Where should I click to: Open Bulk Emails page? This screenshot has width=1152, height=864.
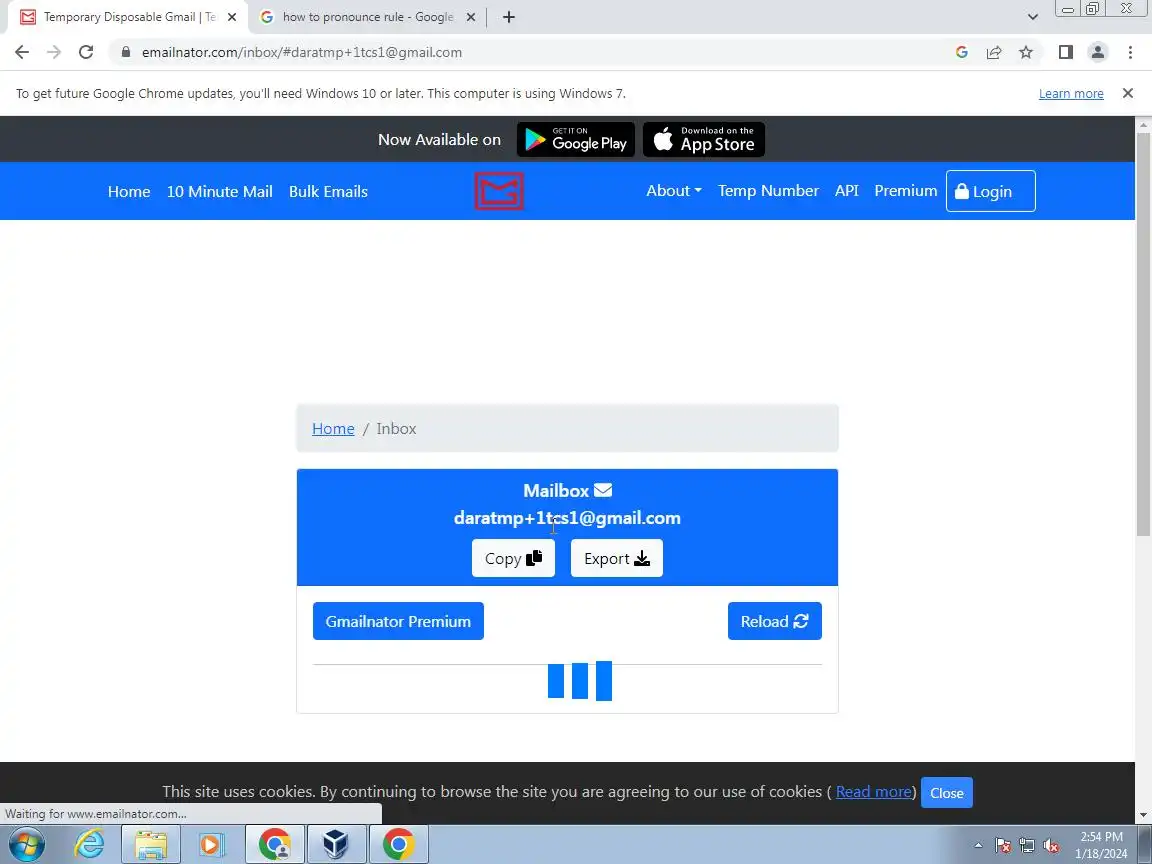coord(328,191)
